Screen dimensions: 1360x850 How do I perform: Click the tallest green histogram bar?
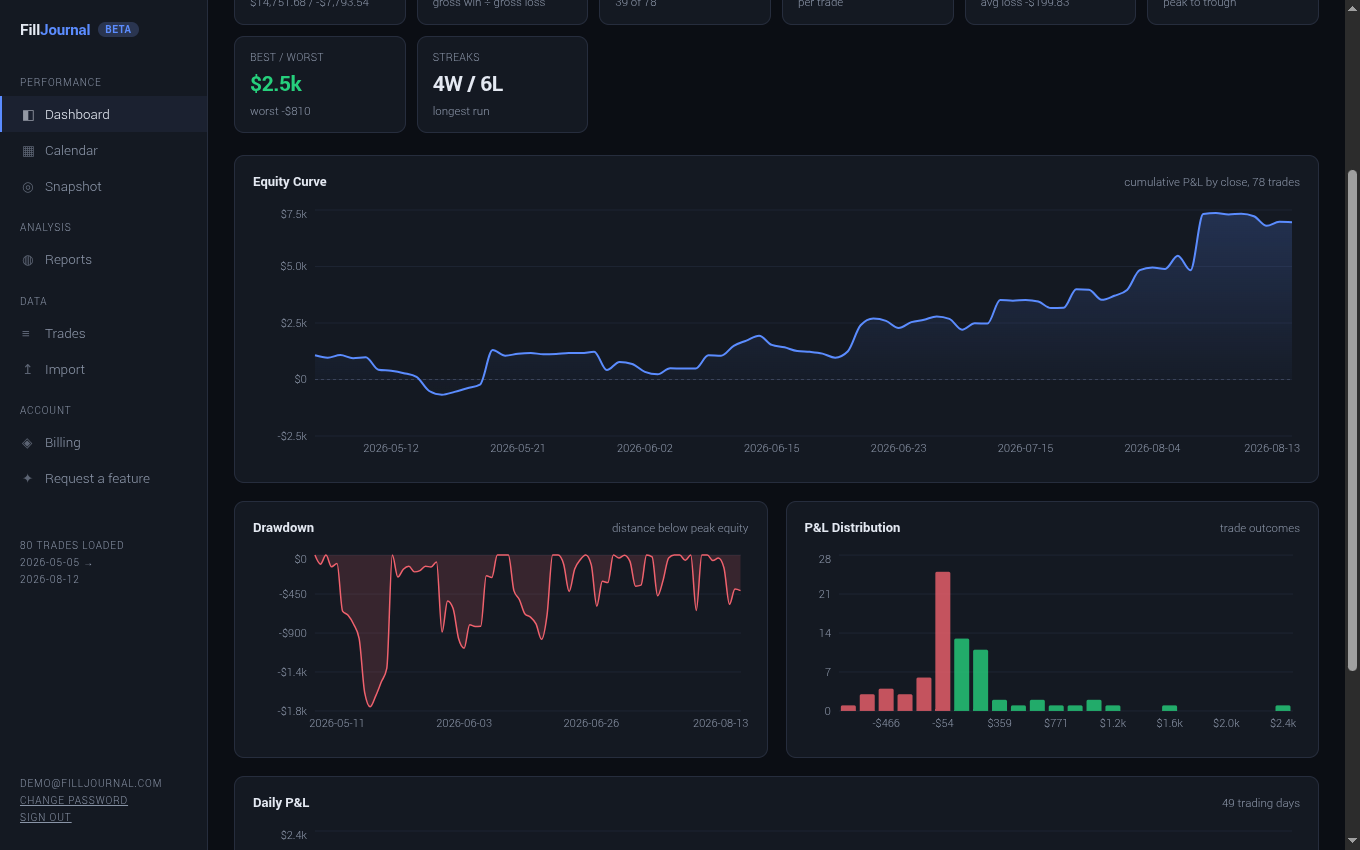point(962,675)
